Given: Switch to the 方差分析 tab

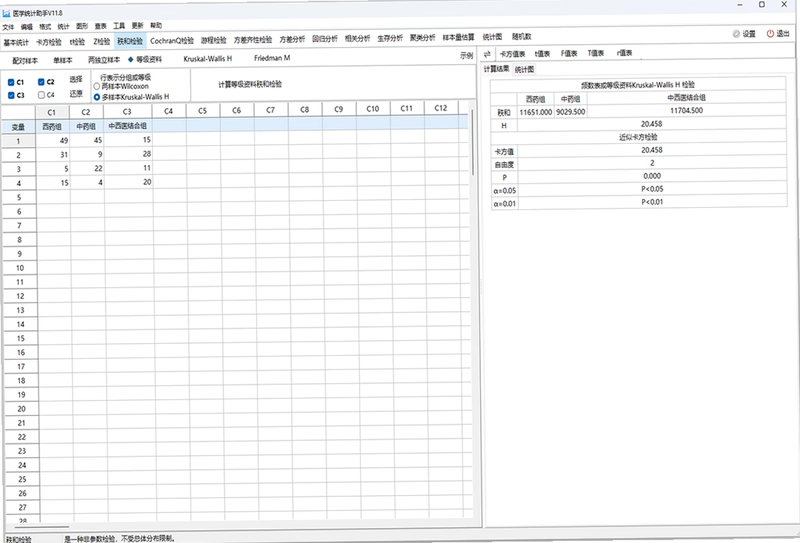Looking at the screenshot, I should point(292,39).
